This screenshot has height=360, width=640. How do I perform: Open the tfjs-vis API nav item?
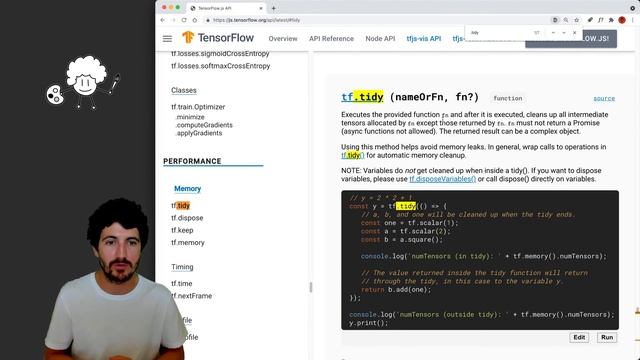click(x=424, y=39)
